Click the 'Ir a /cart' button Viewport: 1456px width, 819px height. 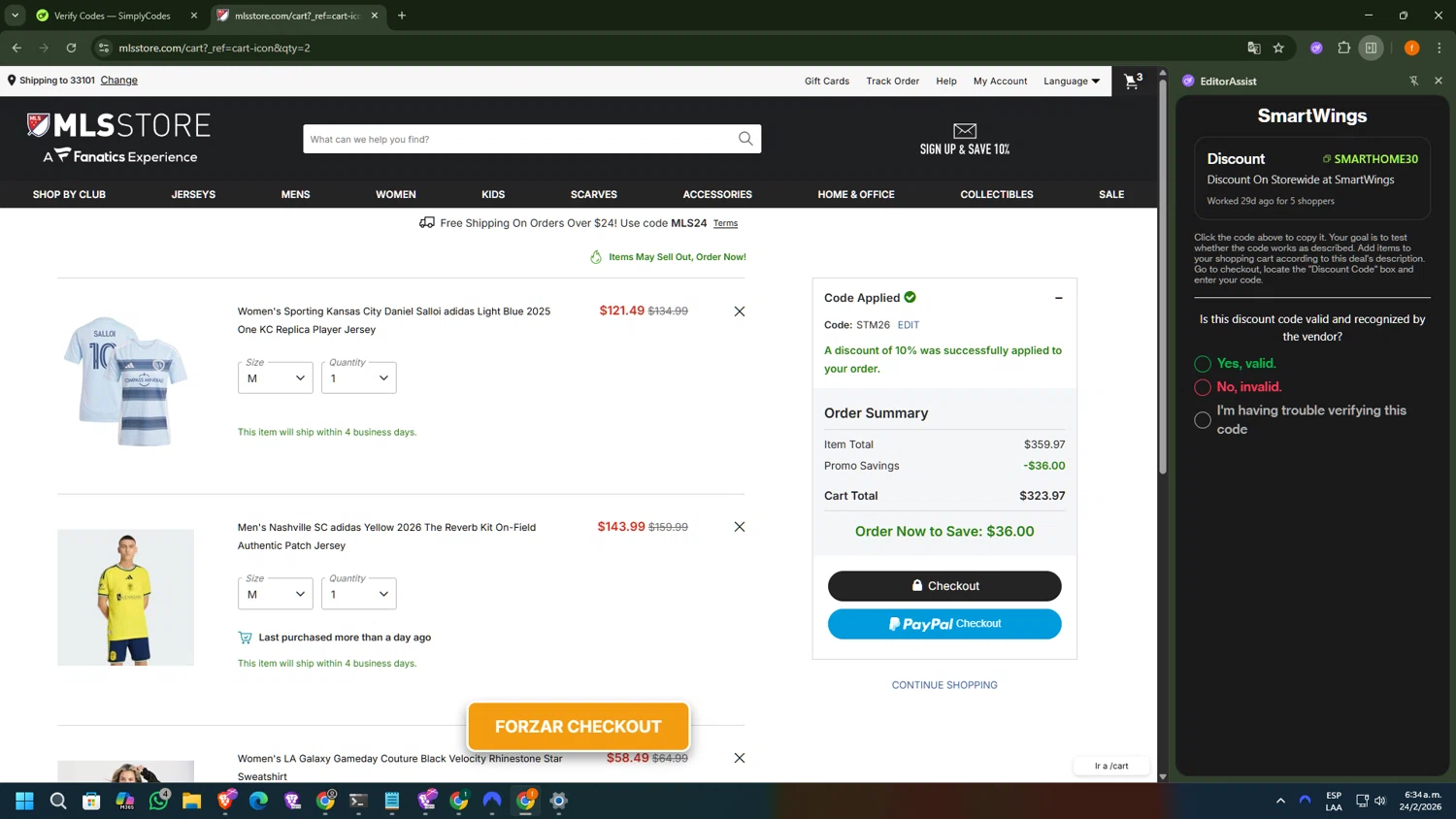(x=1111, y=766)
